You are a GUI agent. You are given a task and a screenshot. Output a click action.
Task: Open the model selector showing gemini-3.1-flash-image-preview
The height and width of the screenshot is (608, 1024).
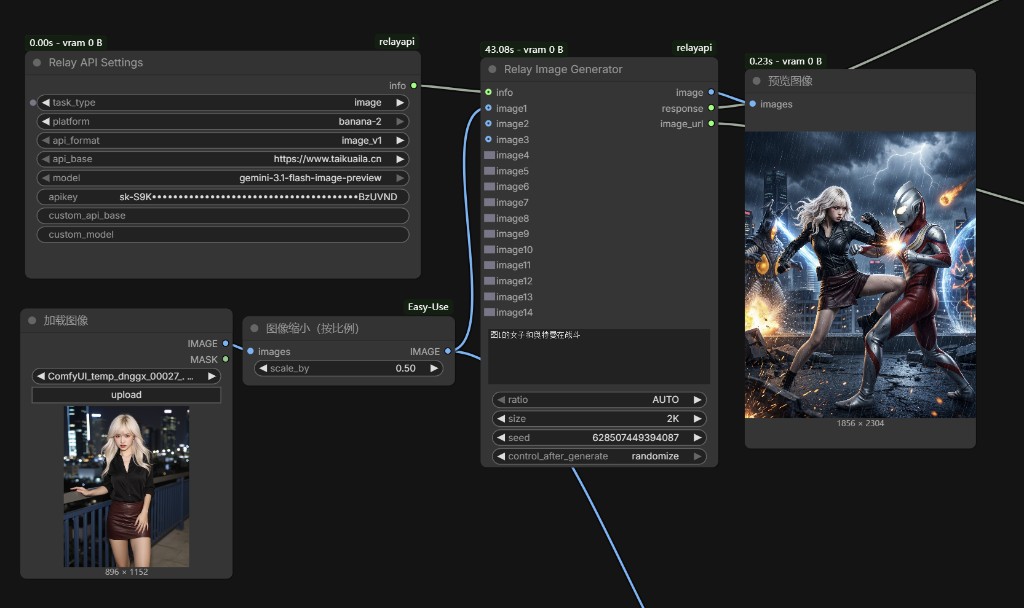point(222,178)
